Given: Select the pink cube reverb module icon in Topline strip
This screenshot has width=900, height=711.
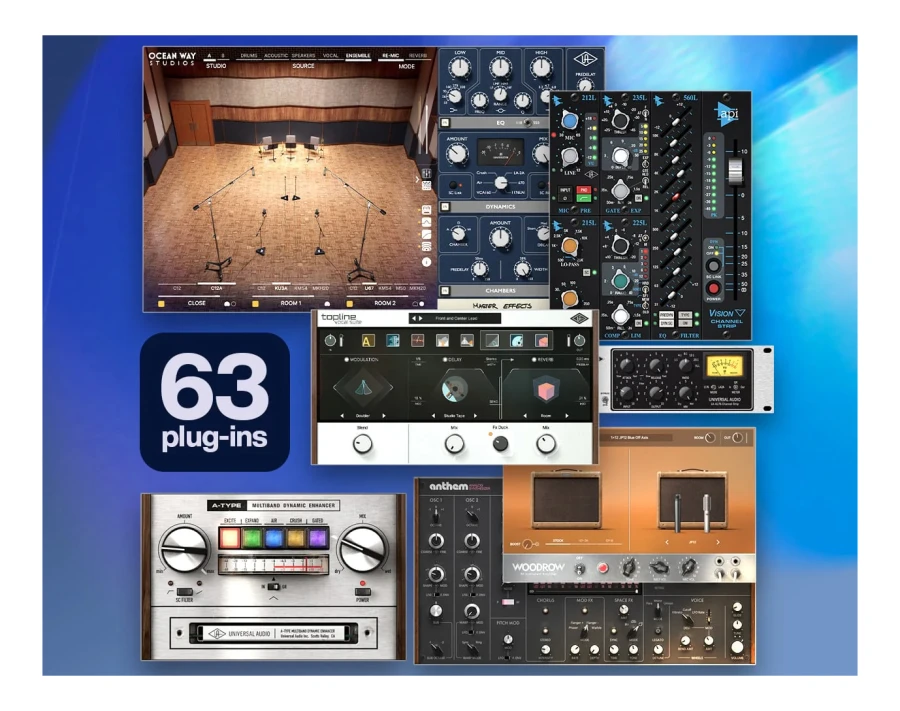Looking at the screenshot, I should click(x=541, y=341).
